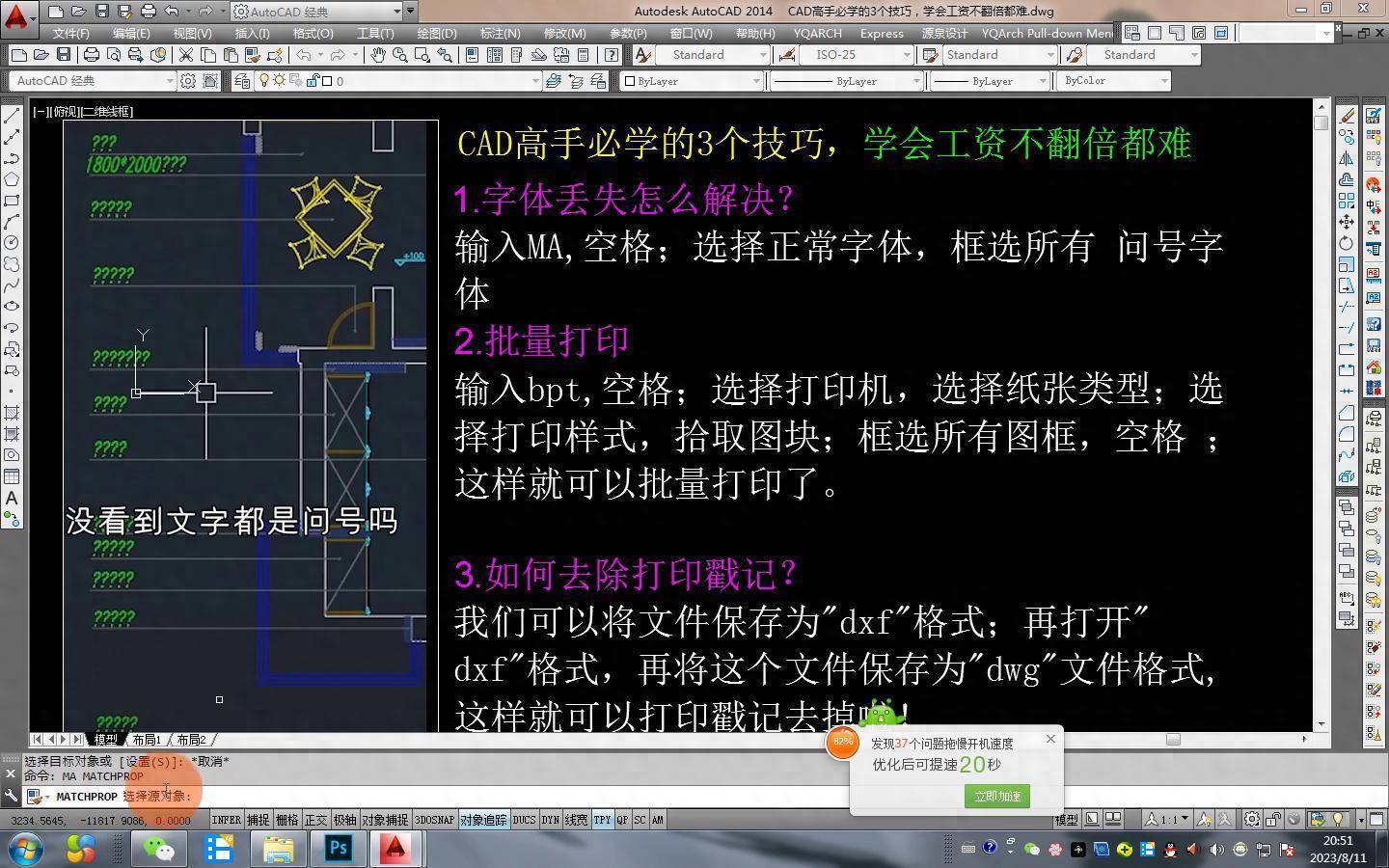Enable 栅格 (Grid) display in the status bar
Viewport: 1389px width, 868px height.
[286, 819]
